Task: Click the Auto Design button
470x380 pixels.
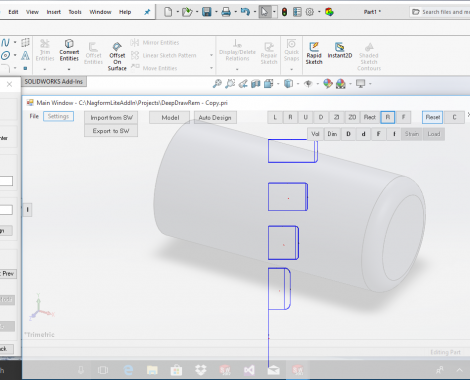Action: click(x=215, y=117)
